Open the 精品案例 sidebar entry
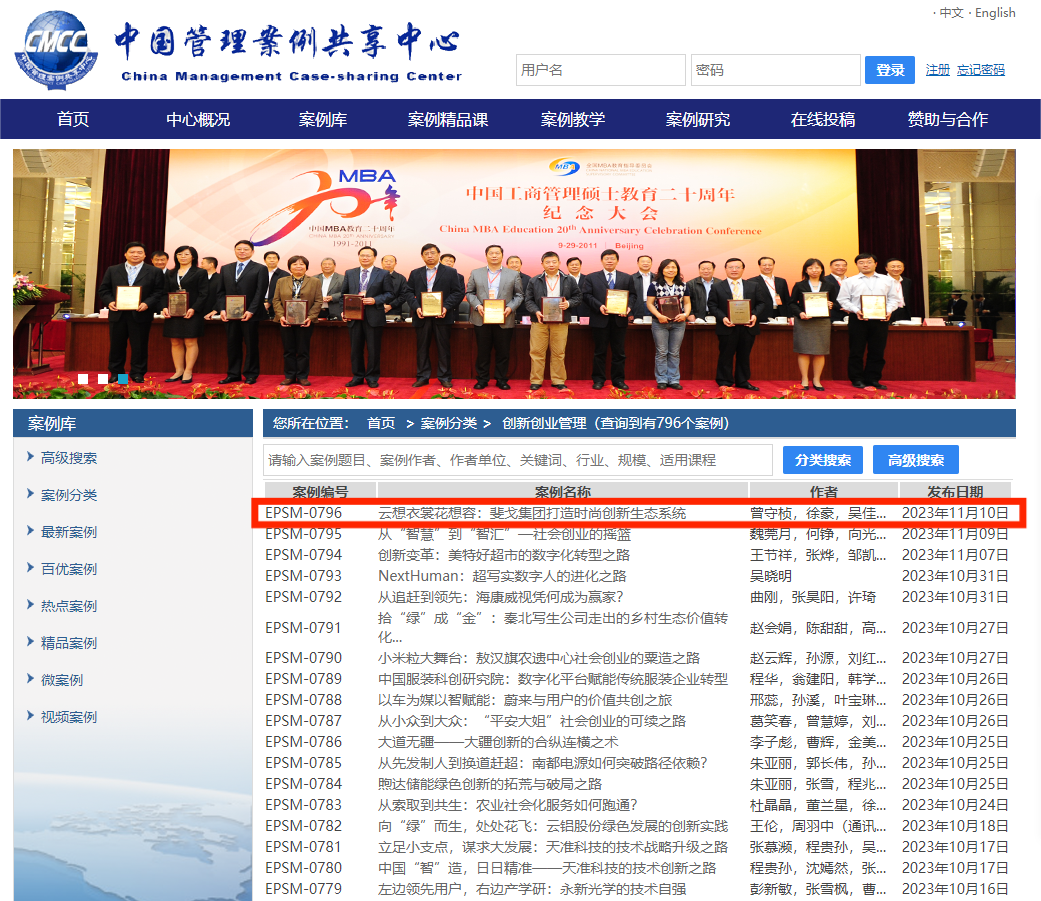This screenshot has height=901, width=1041. [69, 643]
